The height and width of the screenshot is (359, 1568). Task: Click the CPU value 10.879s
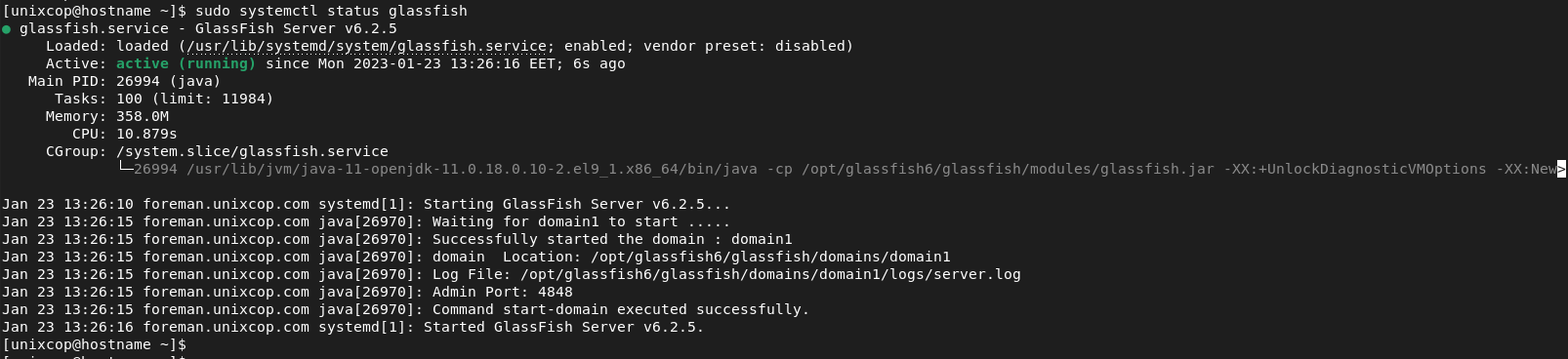pyautogui.click(x=146, y=134)
